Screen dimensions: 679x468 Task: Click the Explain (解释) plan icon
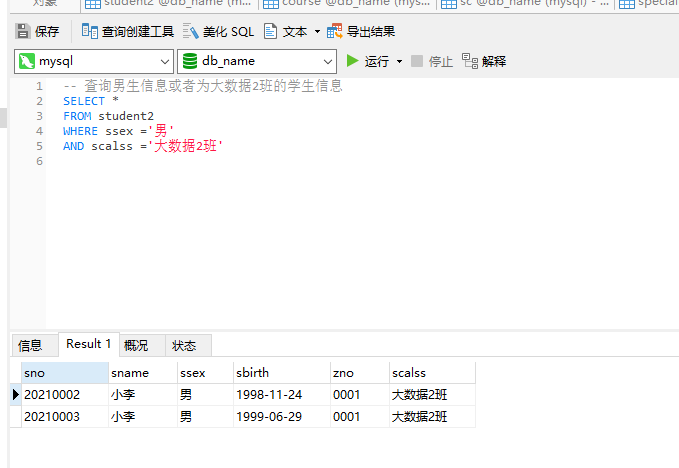pos(470,61)
